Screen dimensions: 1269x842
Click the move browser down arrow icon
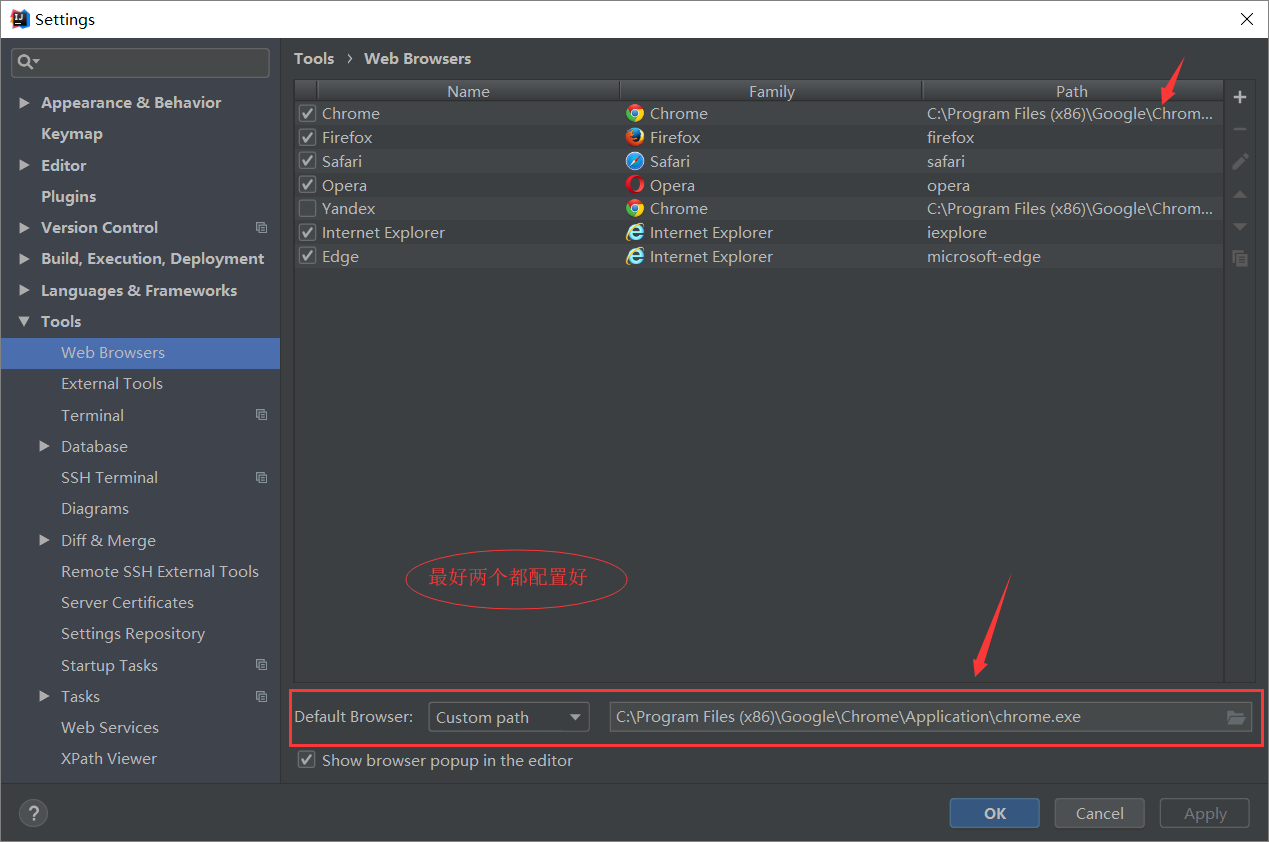pos(1240,226)
